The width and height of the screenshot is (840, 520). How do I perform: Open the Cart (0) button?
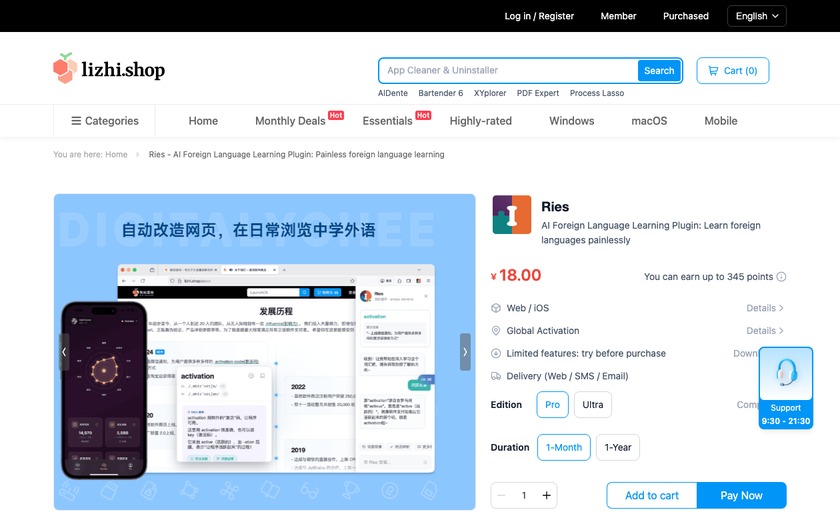click(732, 71)
